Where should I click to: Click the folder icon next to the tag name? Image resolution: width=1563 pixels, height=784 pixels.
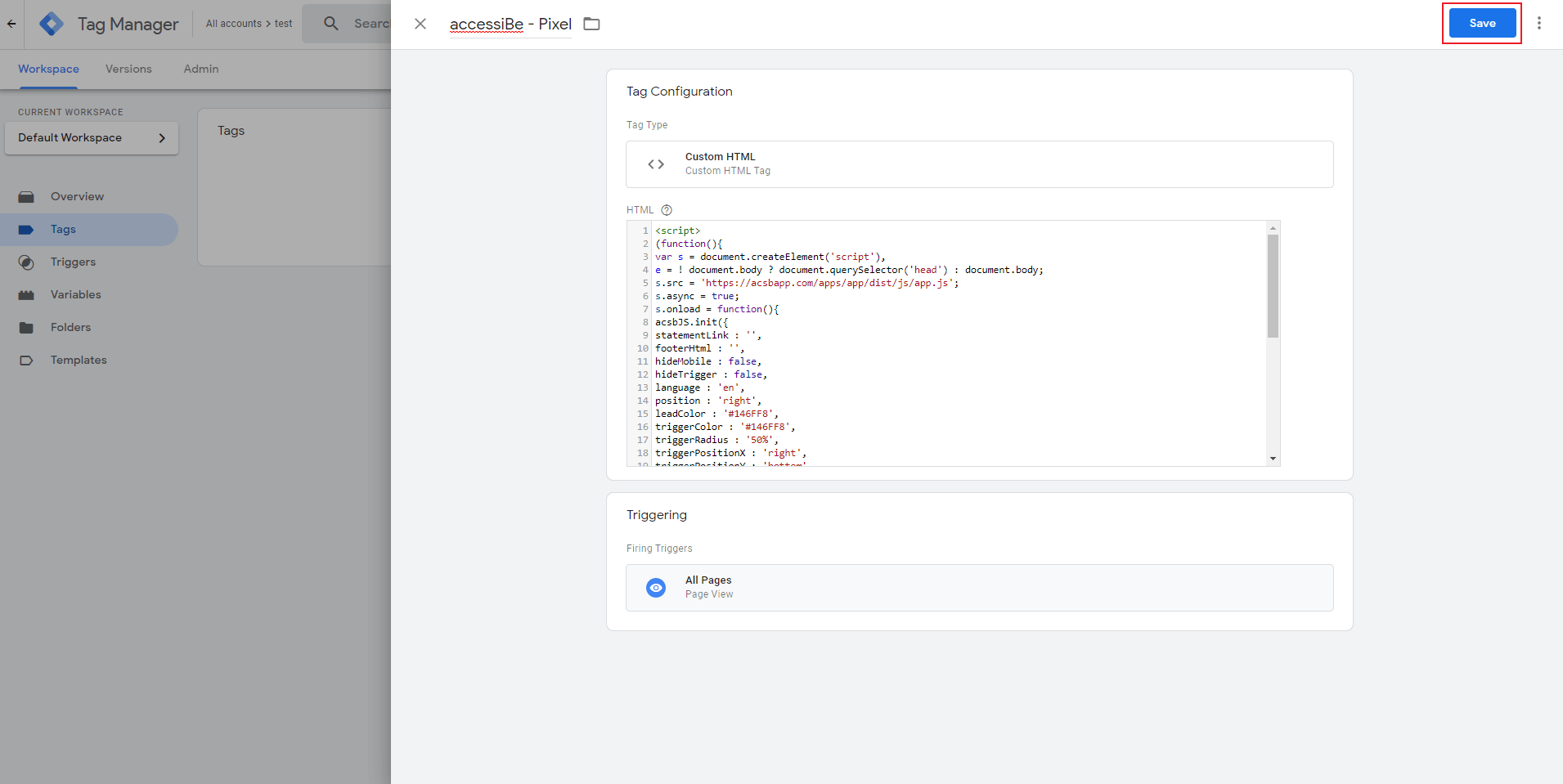click(x=591, y=23)
